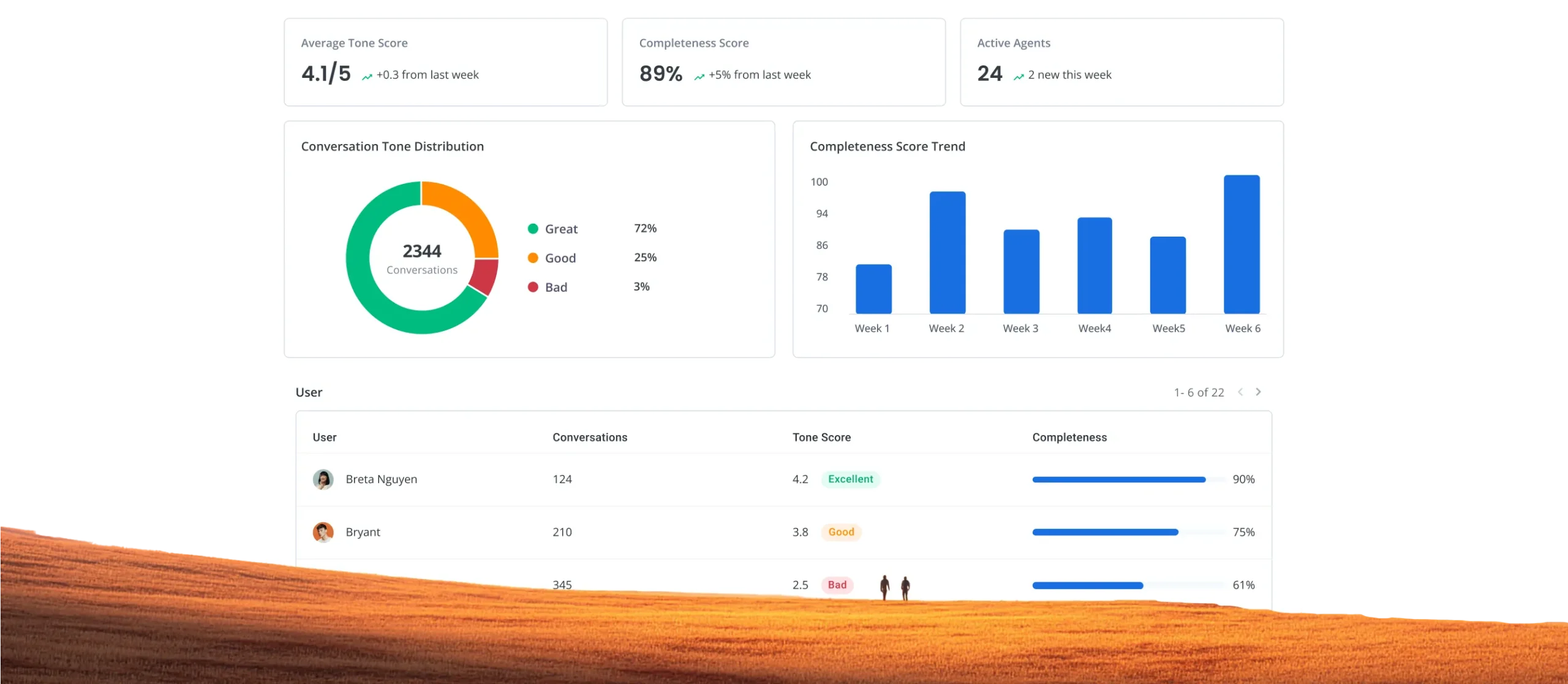
Task: Click trend arrow icon beside +5% from last week
Action: (x=699, y=77)
